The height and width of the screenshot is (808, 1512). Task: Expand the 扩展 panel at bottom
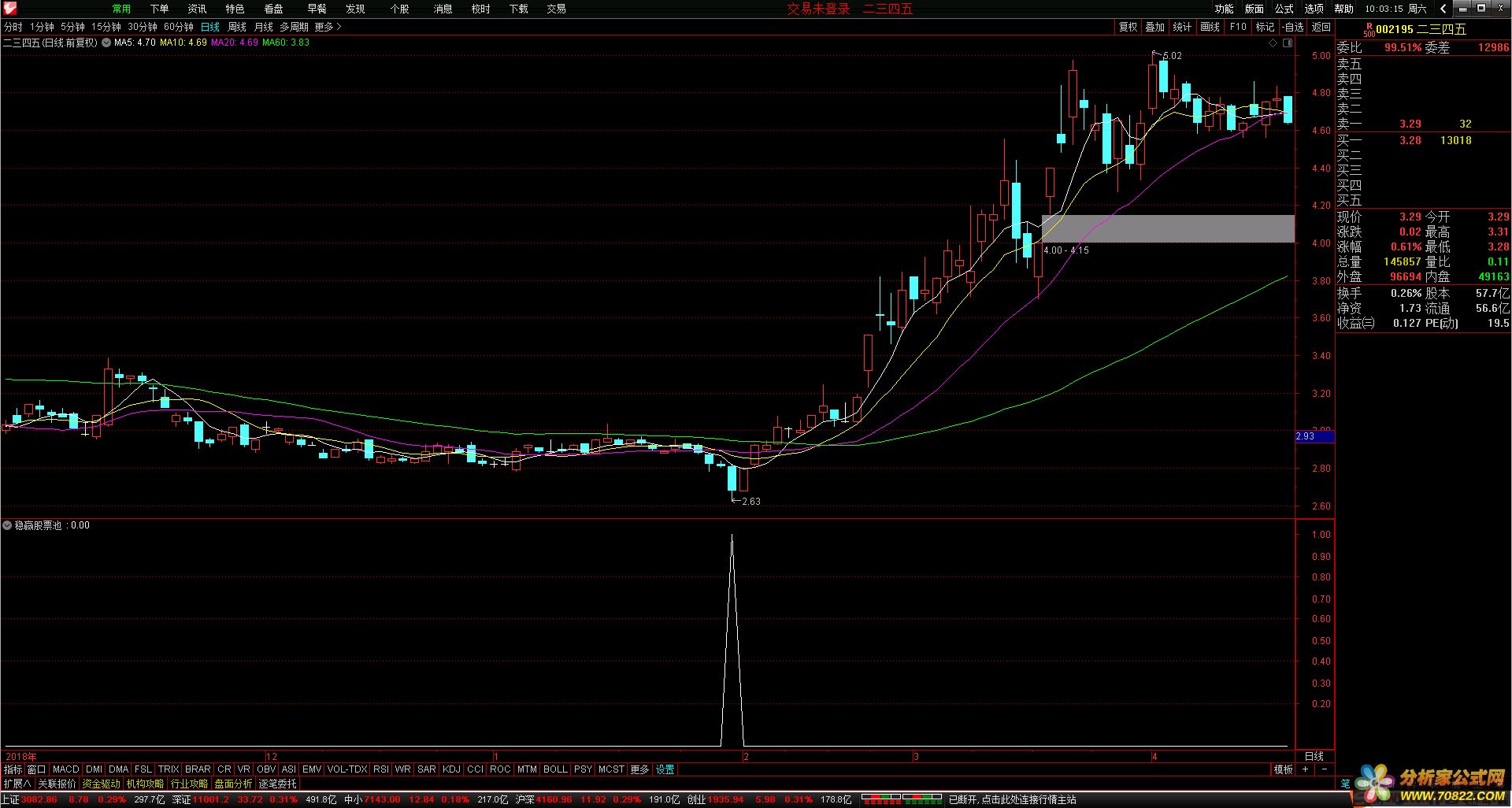17,784
